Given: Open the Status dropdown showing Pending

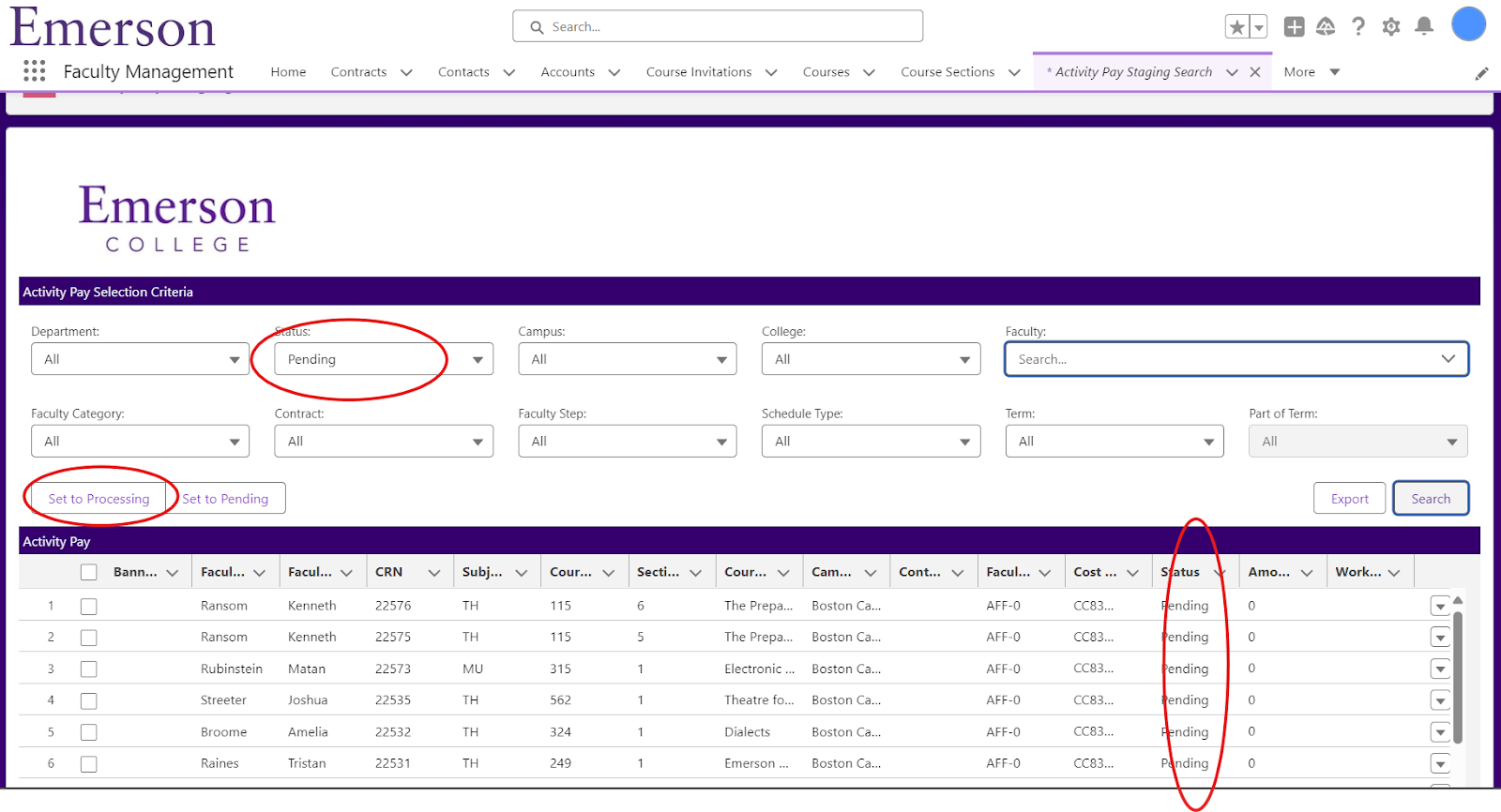Looking at the screenshot, I should coord(384,359).
